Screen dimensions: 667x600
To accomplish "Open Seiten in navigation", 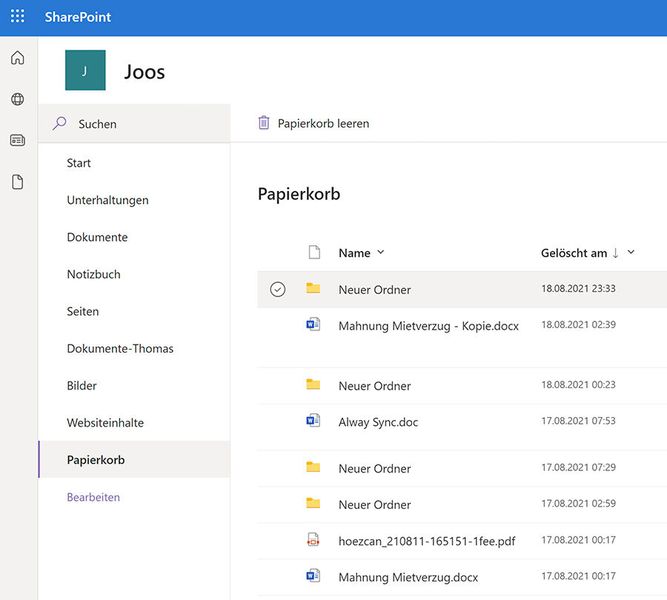I will [x=83, y=311].
